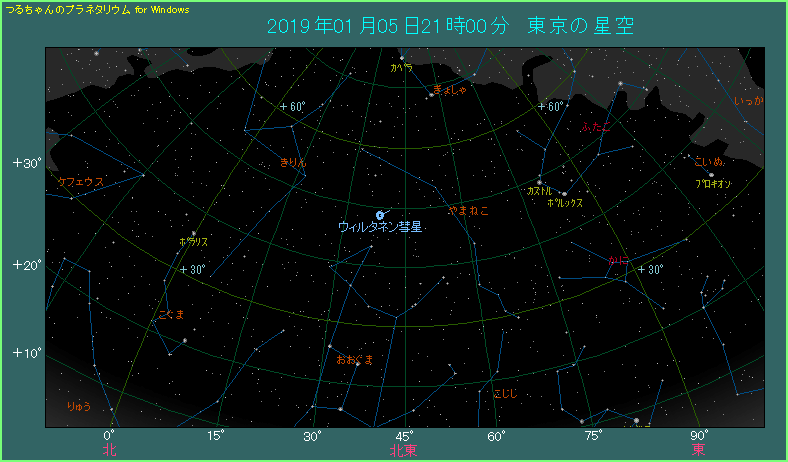The width and height of the screenshot is (788, 462).
Task: Select the Polaris star dot
Action: click(x=194, y=233)
